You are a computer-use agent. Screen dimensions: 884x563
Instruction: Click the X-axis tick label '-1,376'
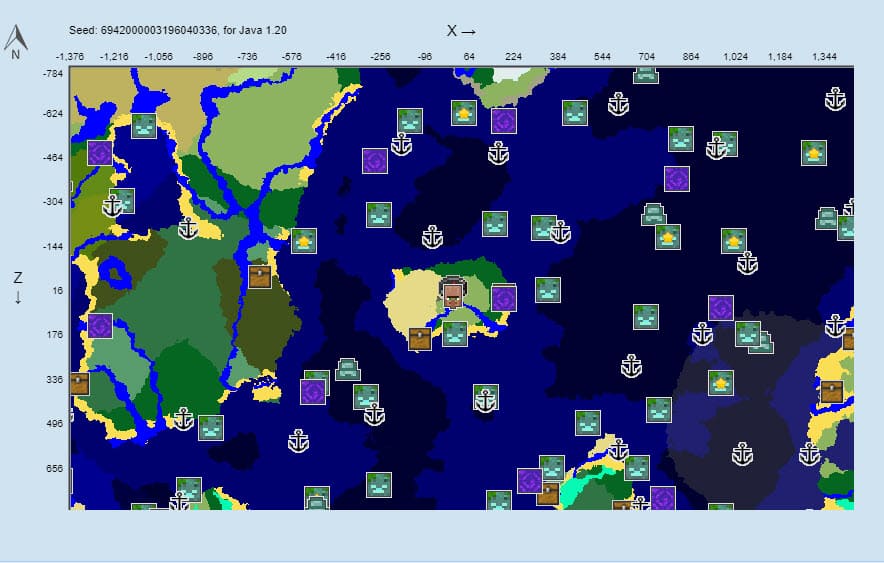[70, 56]
